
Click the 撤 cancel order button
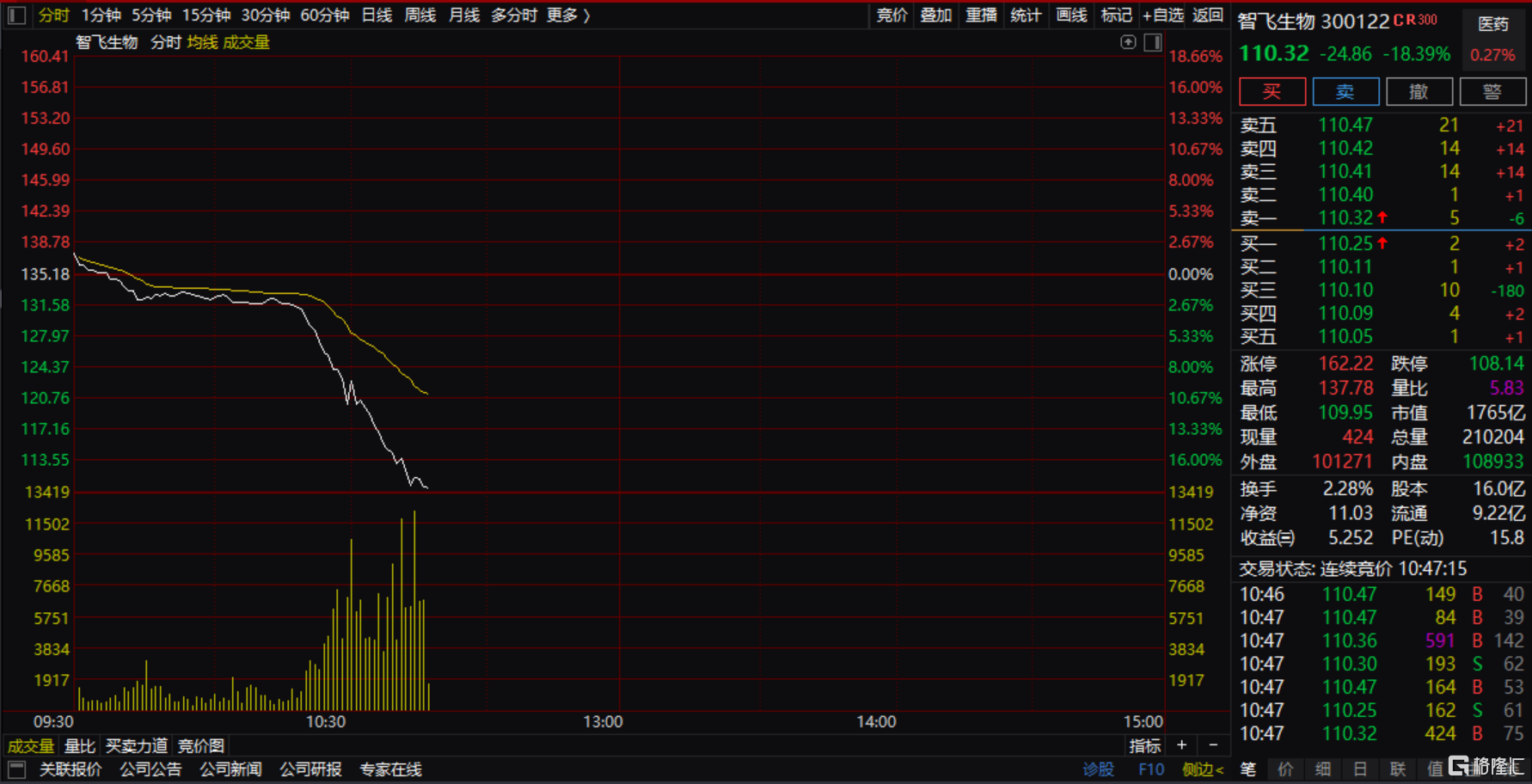(1419, 91)
